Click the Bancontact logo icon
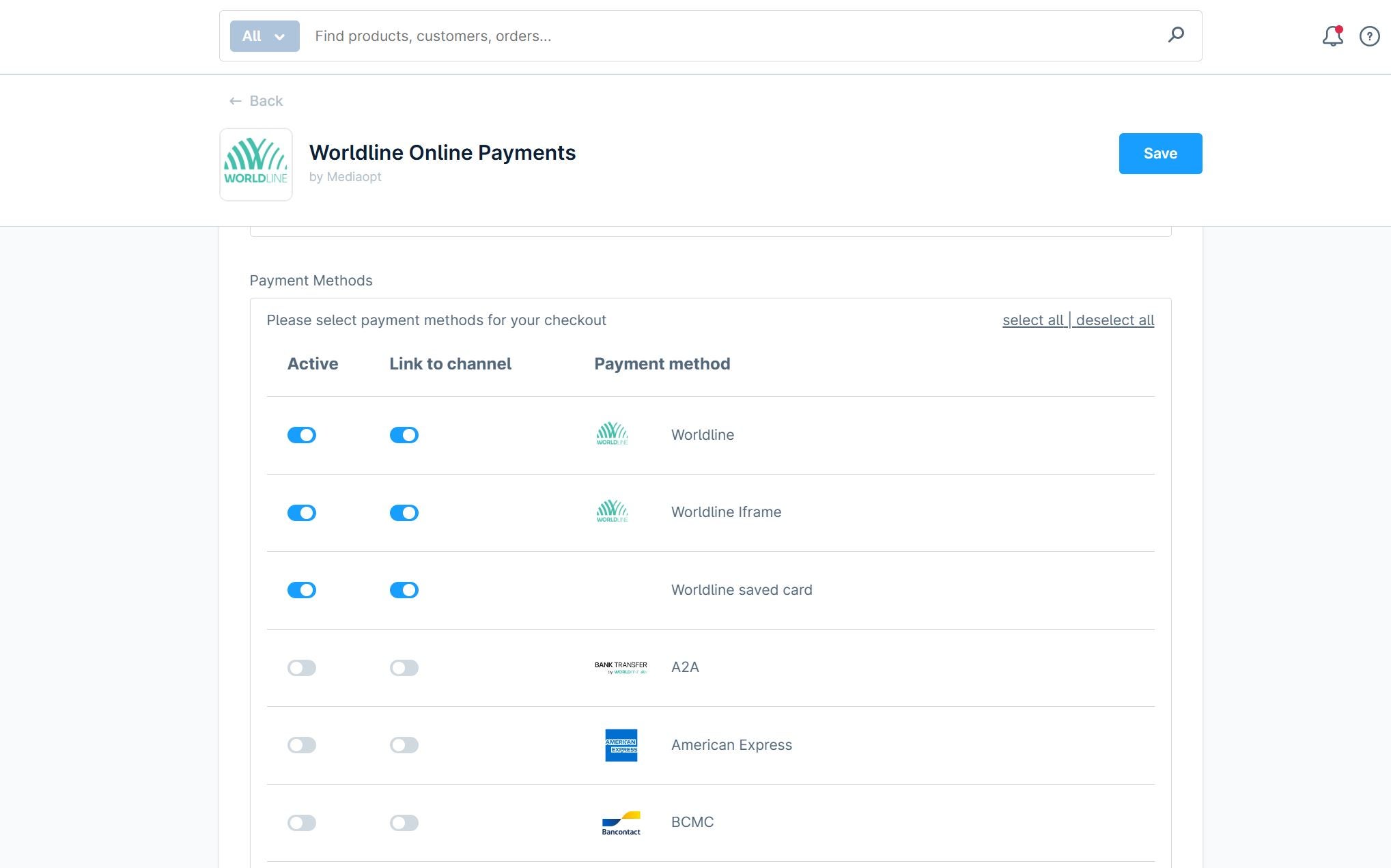The height and width of the screenshot is (868, 1391). (621, 823)
